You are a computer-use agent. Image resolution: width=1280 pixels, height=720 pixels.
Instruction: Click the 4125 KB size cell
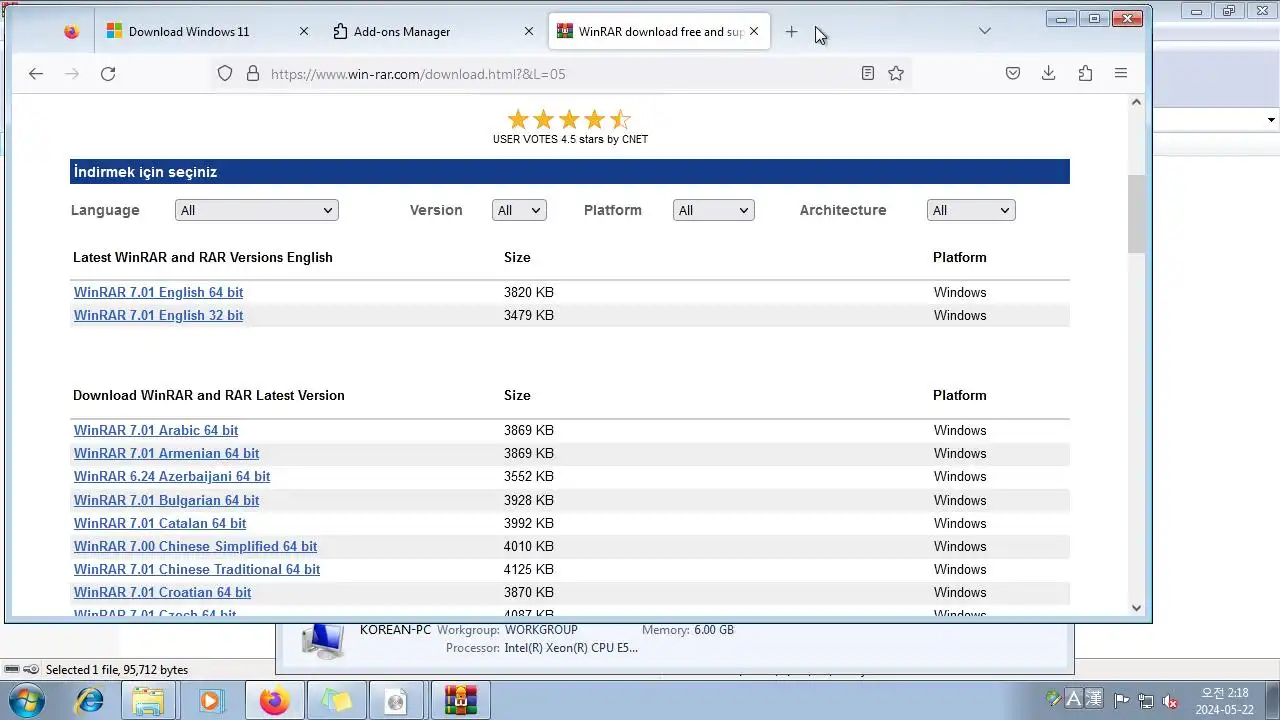[529, 569]
